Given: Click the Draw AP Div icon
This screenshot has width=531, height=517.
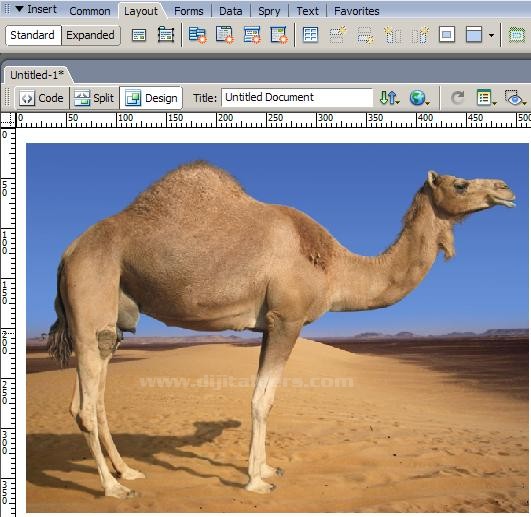Looking at the screenshot, I should tap(166, 35).
